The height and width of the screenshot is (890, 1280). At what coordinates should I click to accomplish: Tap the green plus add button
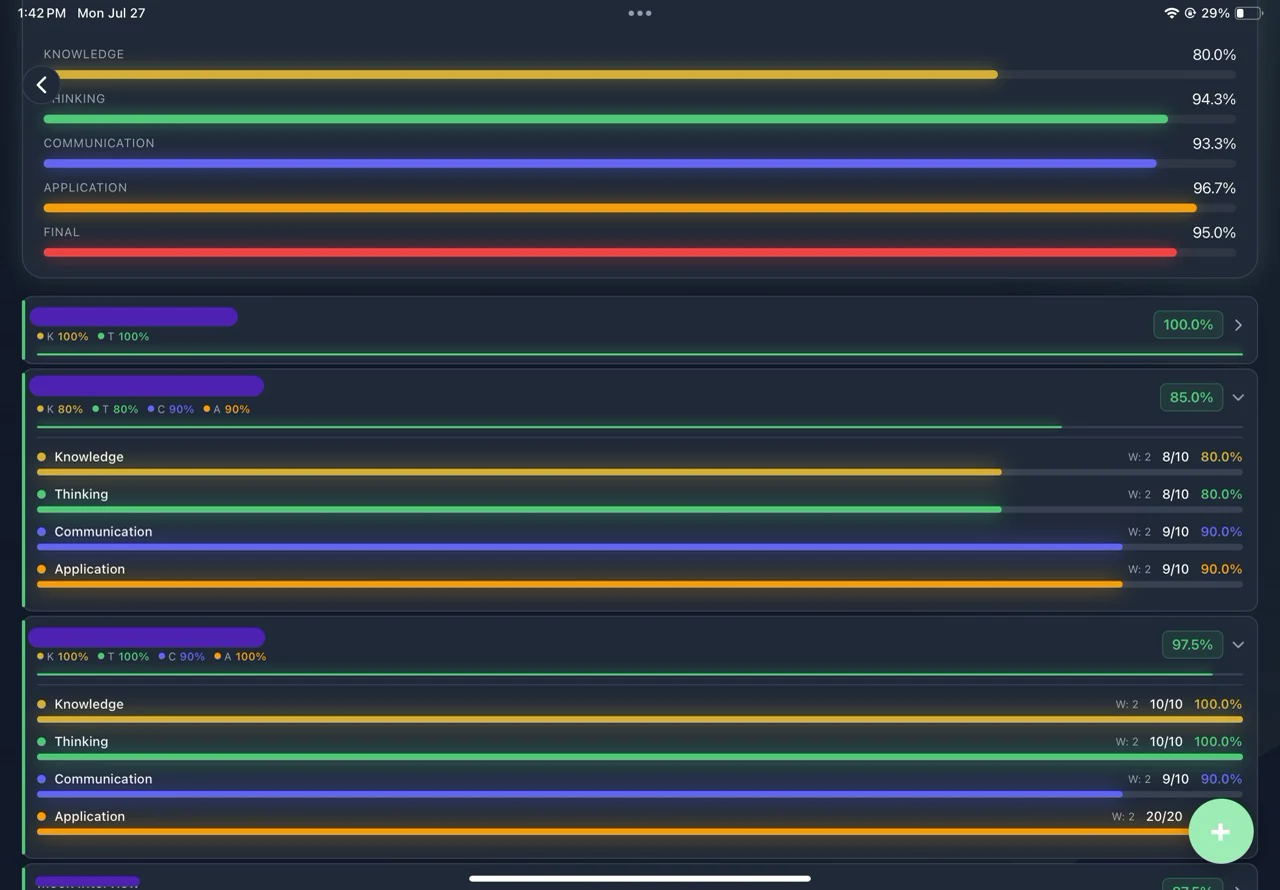click(1220, 831)
